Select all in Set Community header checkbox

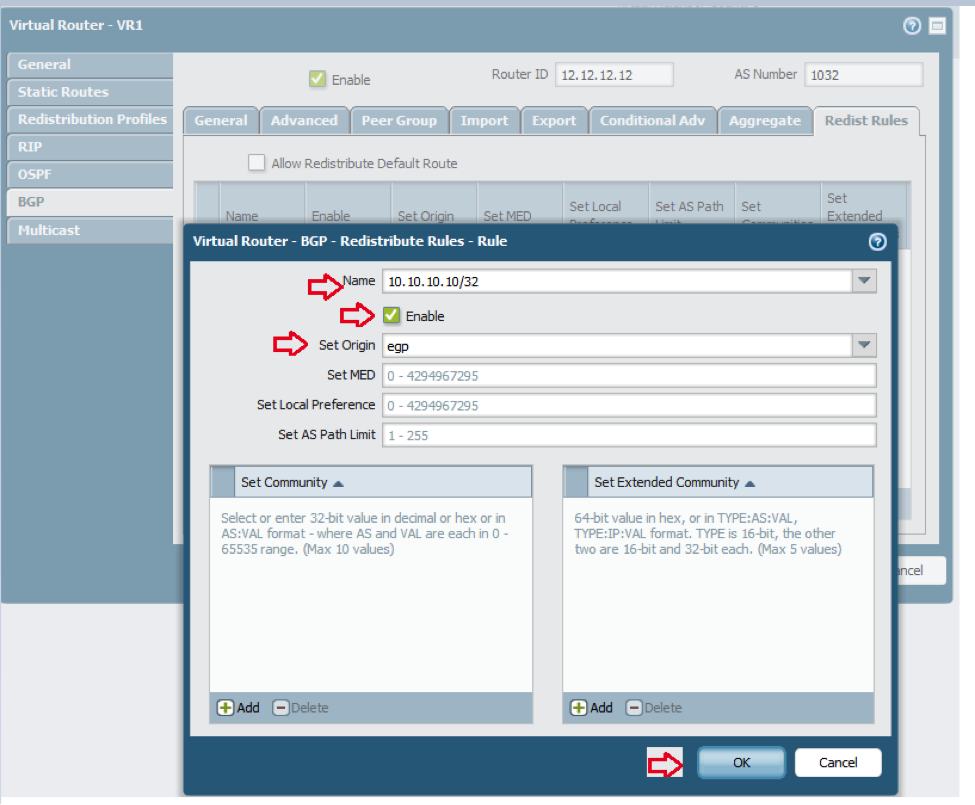pyautogui.click(x=223, y=482)
